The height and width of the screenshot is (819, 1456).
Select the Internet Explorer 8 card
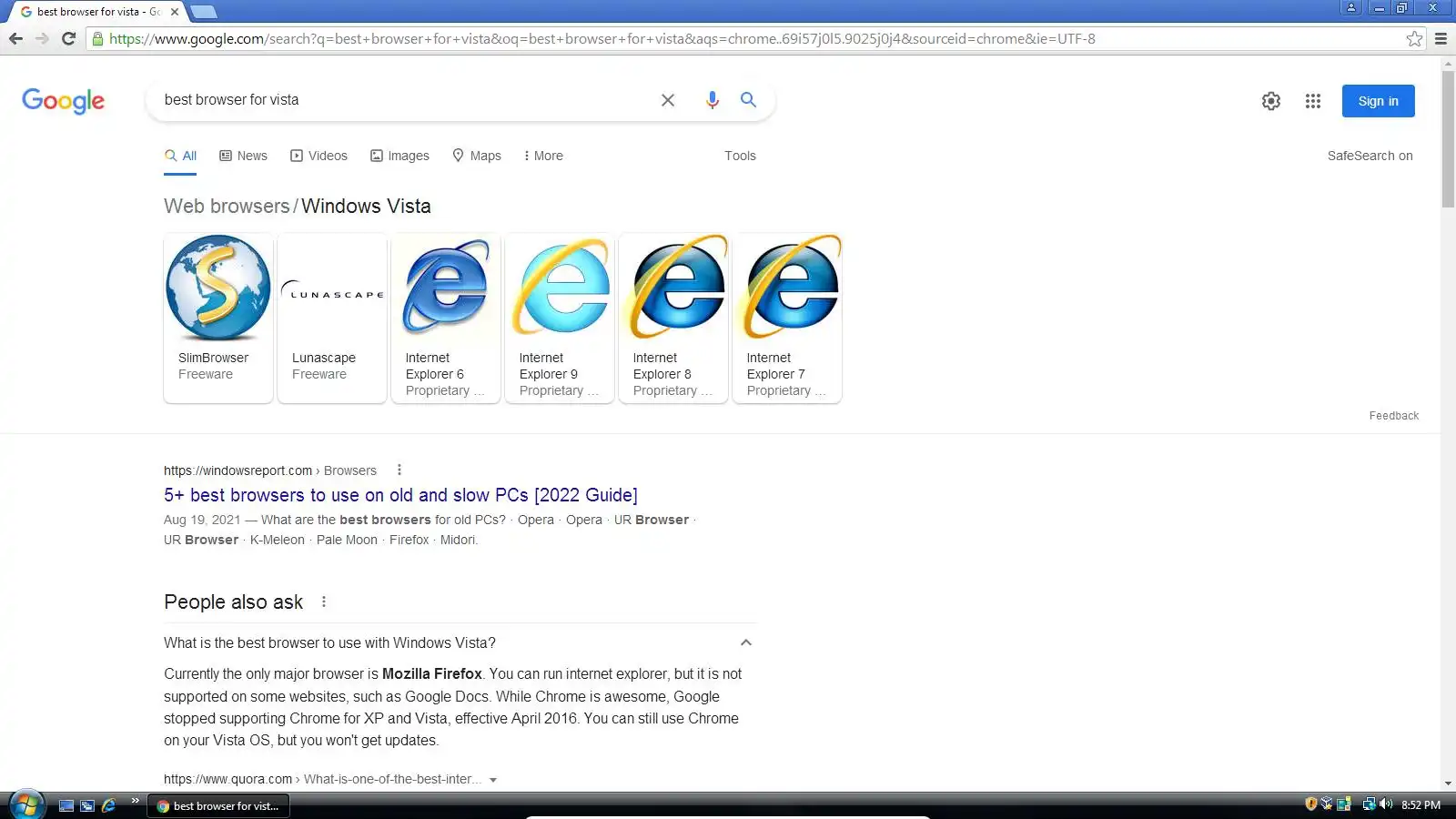673,318
